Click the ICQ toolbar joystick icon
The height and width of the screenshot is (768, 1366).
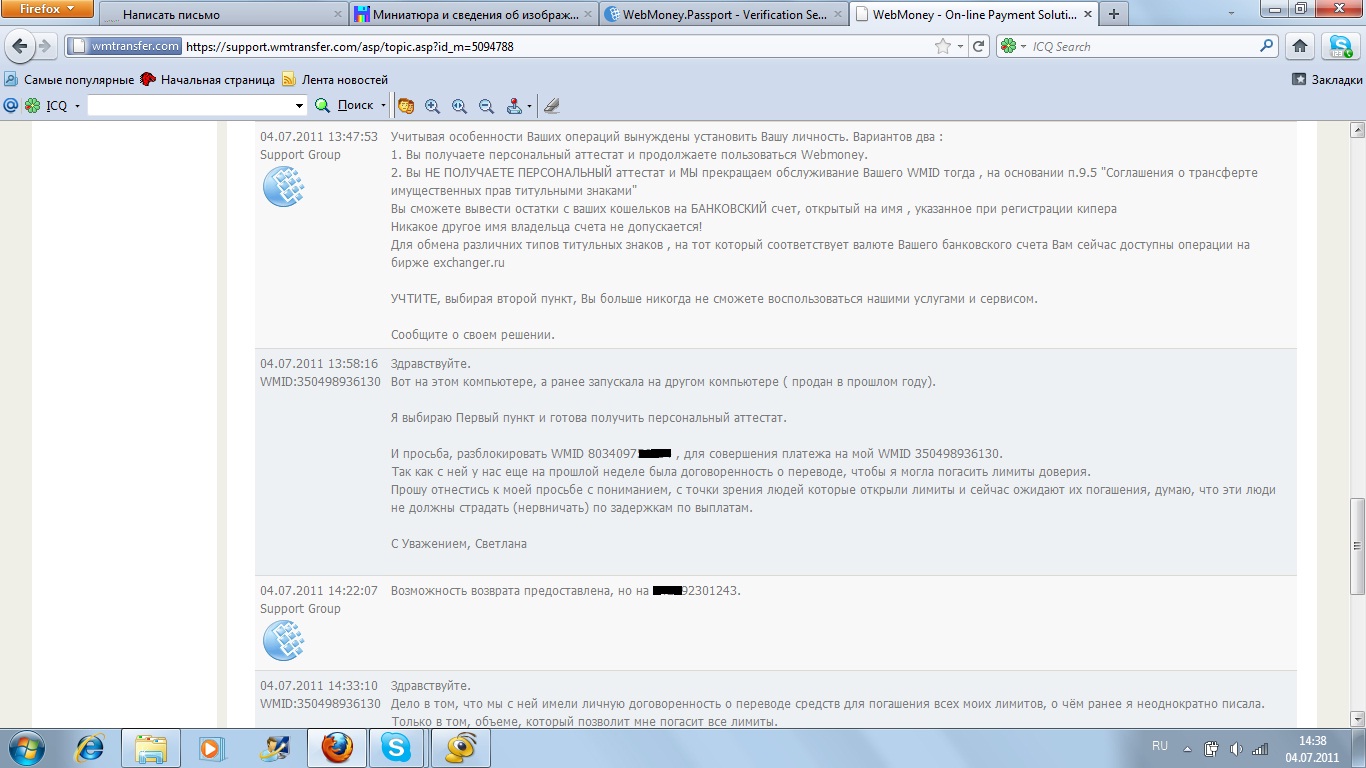pyautogui.click(x=514, y=105)
